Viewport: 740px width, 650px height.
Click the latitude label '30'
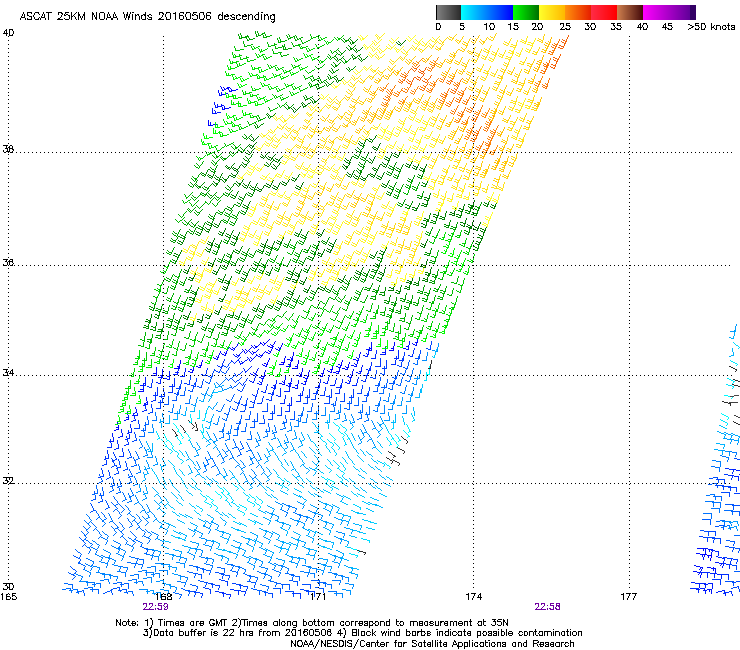click(x=8, y=586)
